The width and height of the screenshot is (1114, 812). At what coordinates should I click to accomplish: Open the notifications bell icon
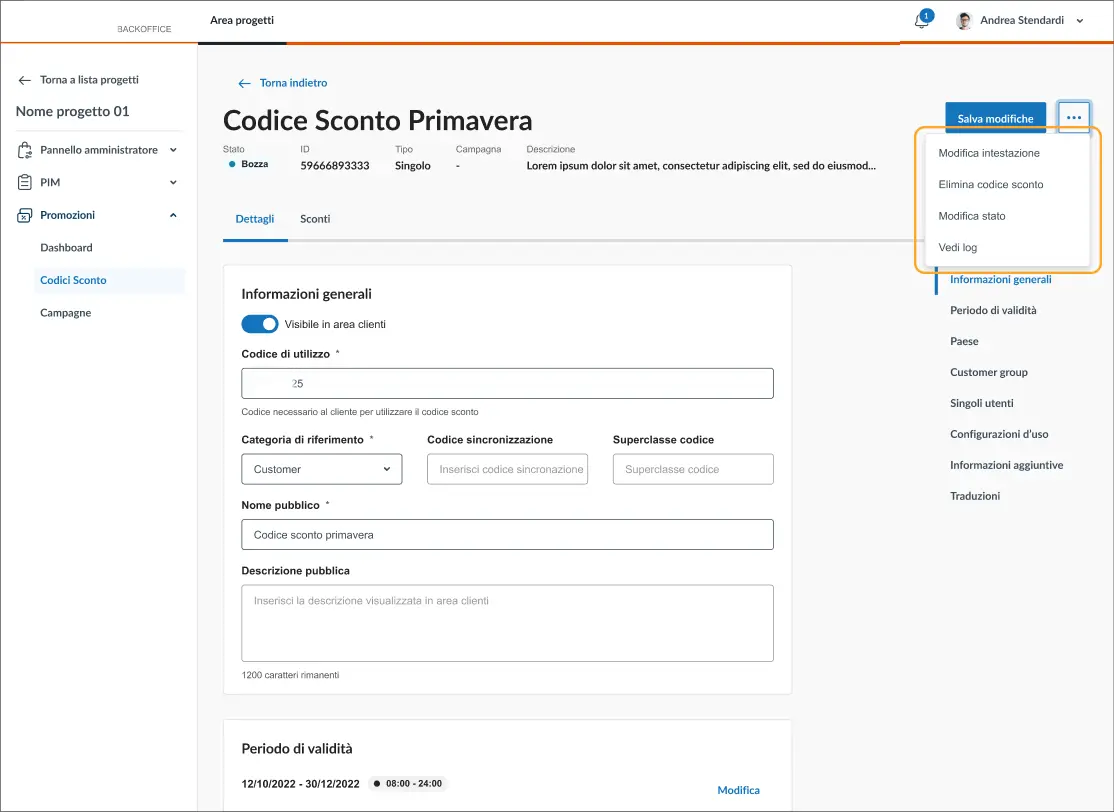point(921,21)
